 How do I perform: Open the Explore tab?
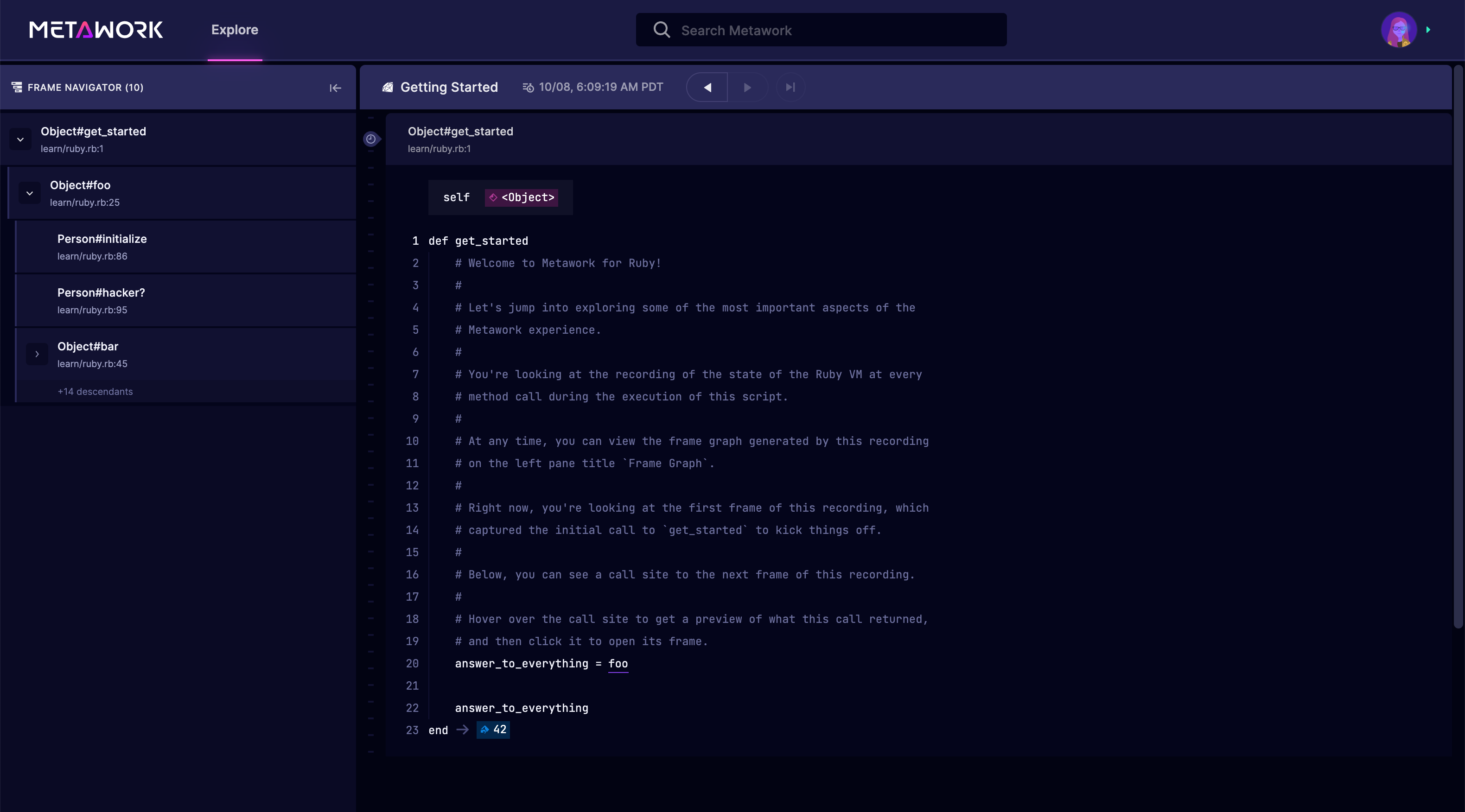(x=234, y=30)
